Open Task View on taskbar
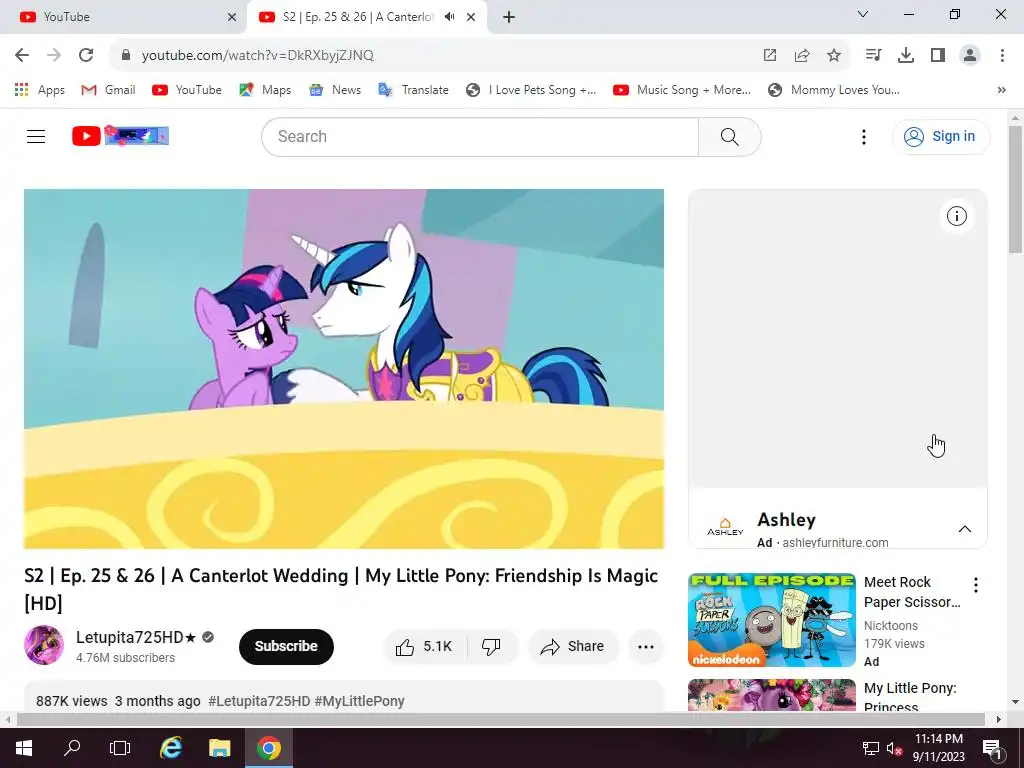This screenshot has width=1024, height=768. coord(120,748)
